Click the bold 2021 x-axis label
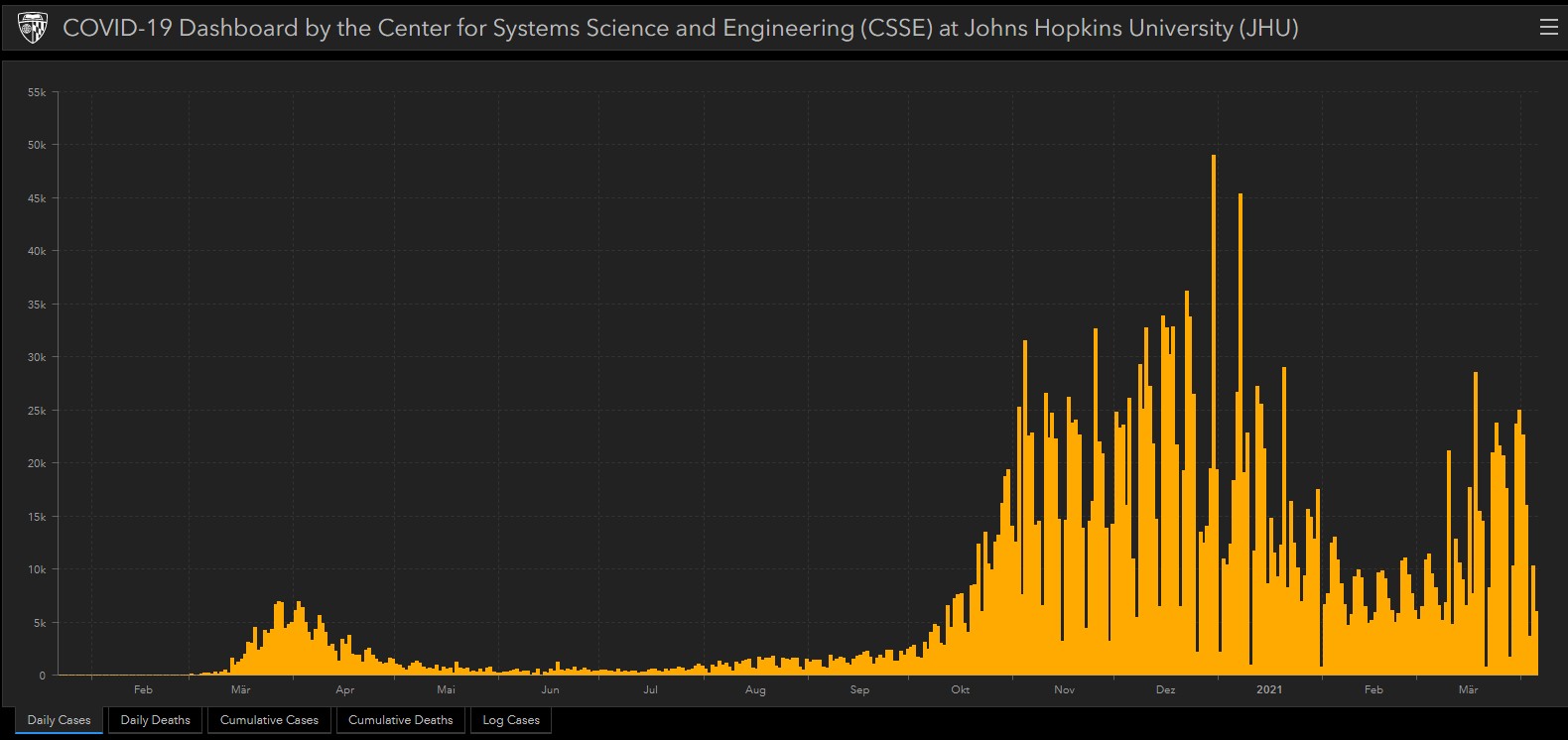Image resolution: width=1568 pixels, height=740 pixels. (x=1269, y=689)
